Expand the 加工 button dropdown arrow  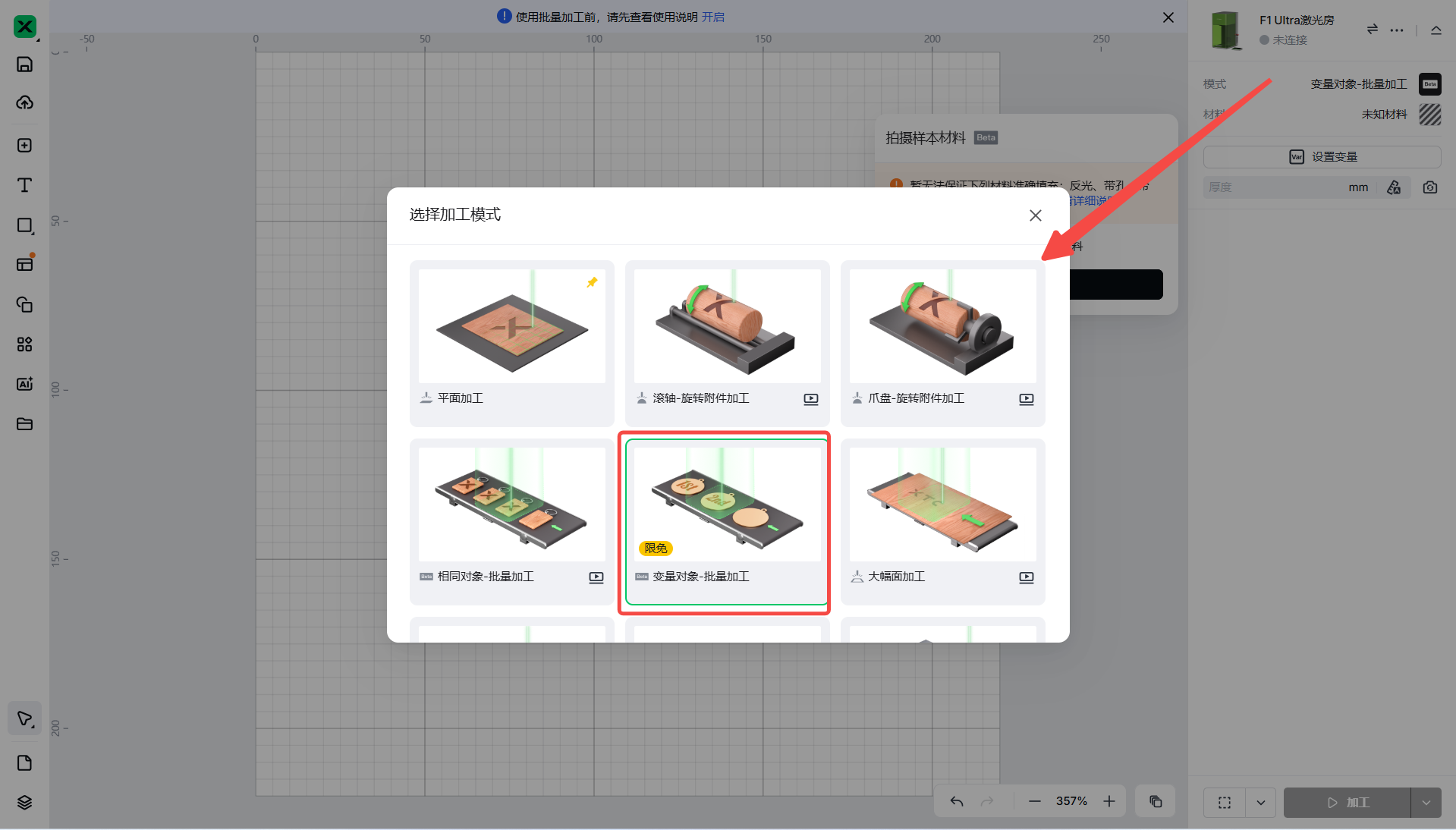pos(1426,803)
